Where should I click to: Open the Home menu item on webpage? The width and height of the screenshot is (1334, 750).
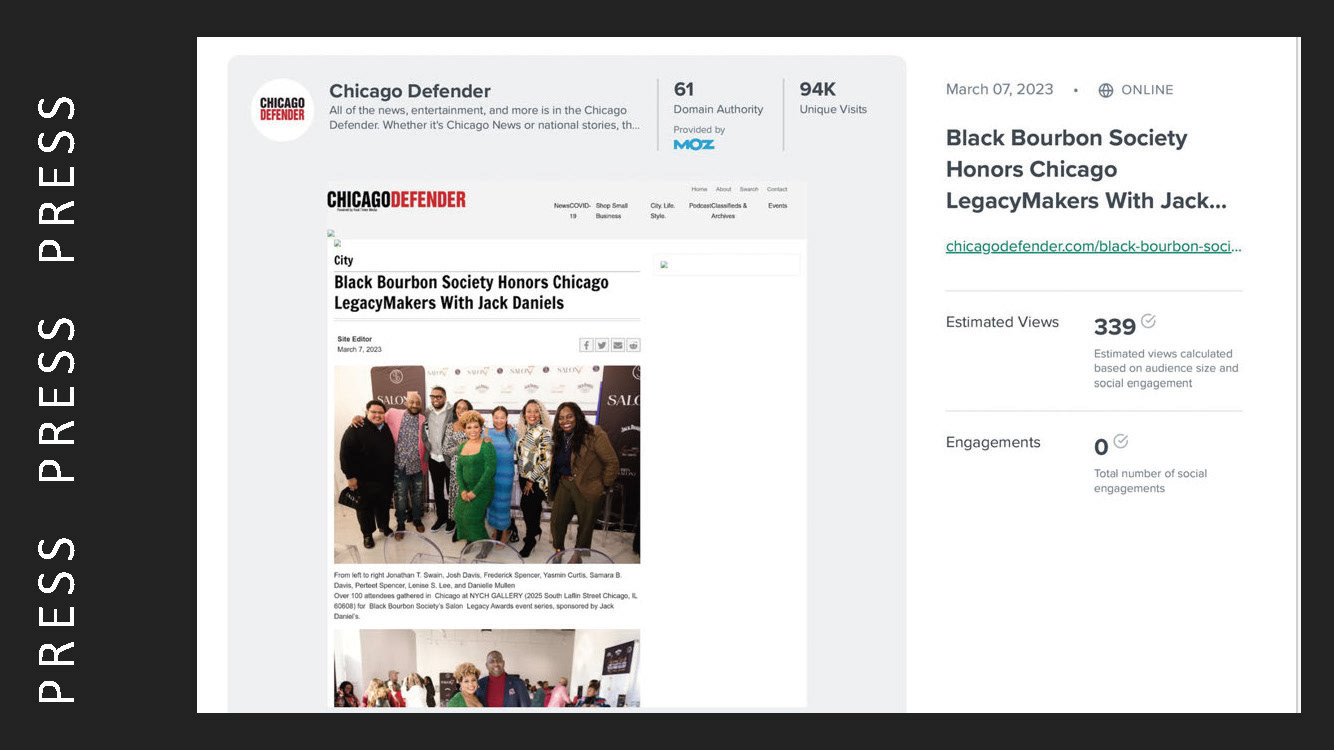699,189
